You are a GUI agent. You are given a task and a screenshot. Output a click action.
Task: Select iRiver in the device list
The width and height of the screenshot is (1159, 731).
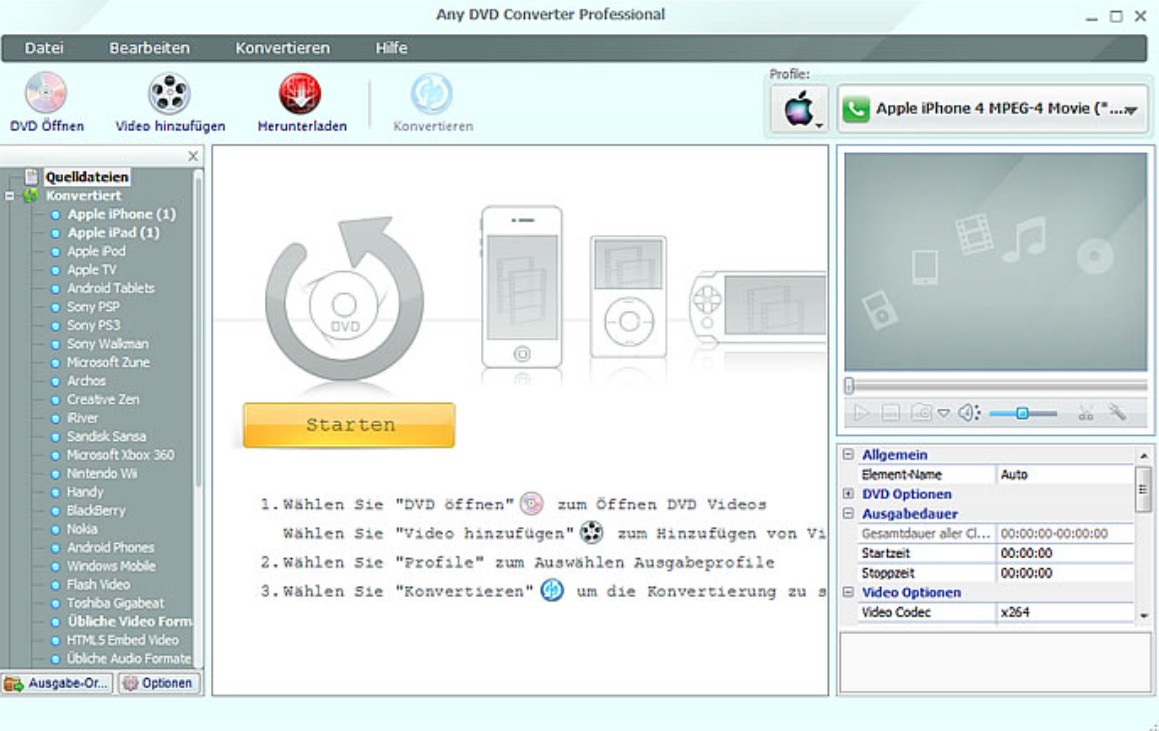[x=83, y=418]
